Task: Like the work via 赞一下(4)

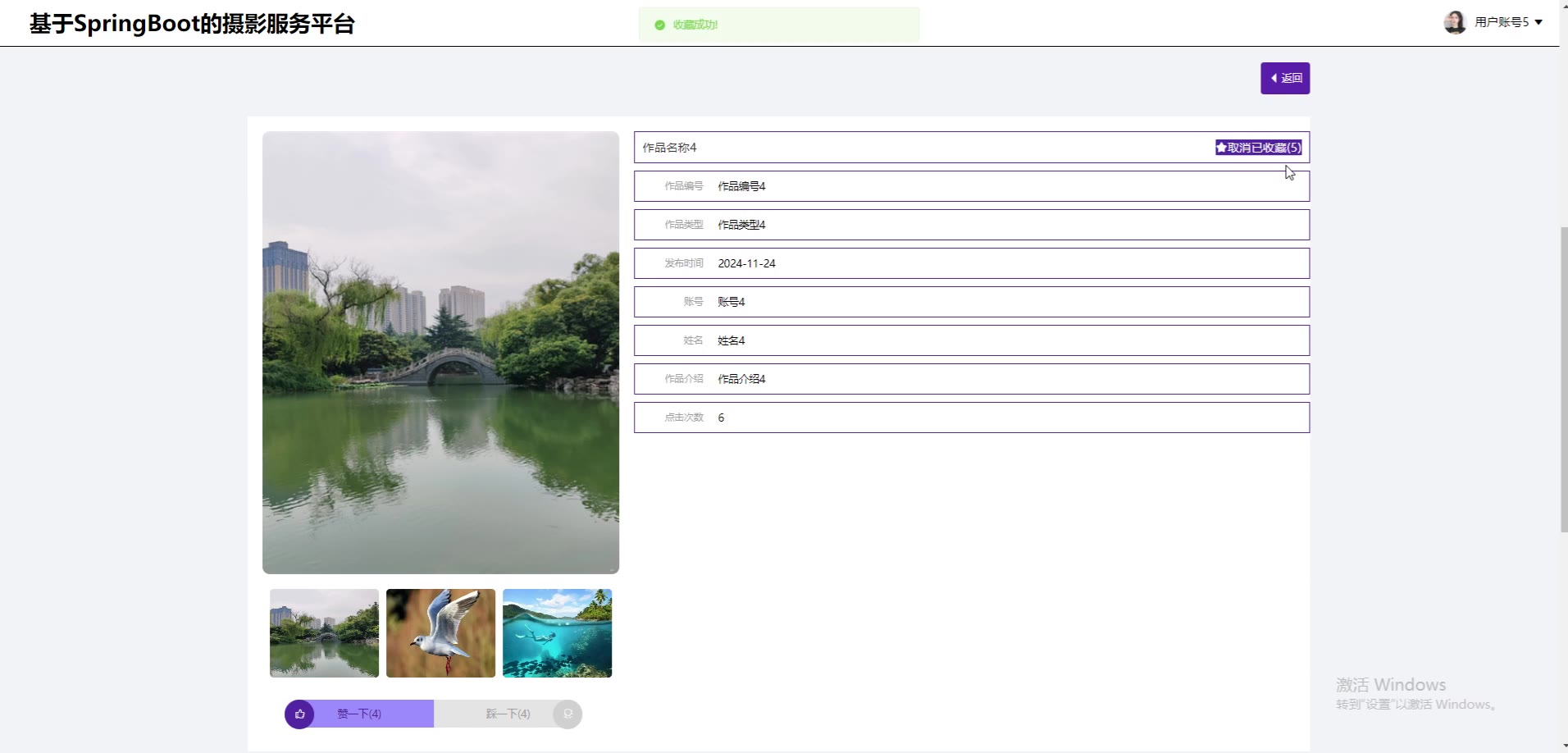Action: click(359, 714)
